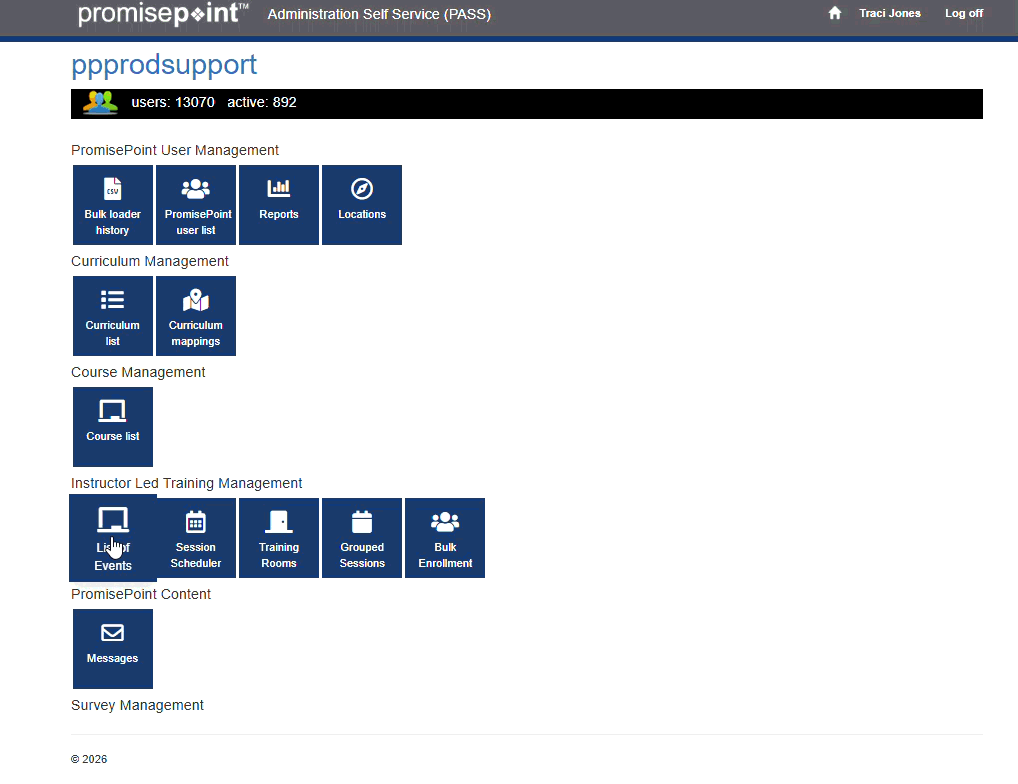Open the Reports chart tile
The image size is (1018, 784).
click(x=279, y=205)
